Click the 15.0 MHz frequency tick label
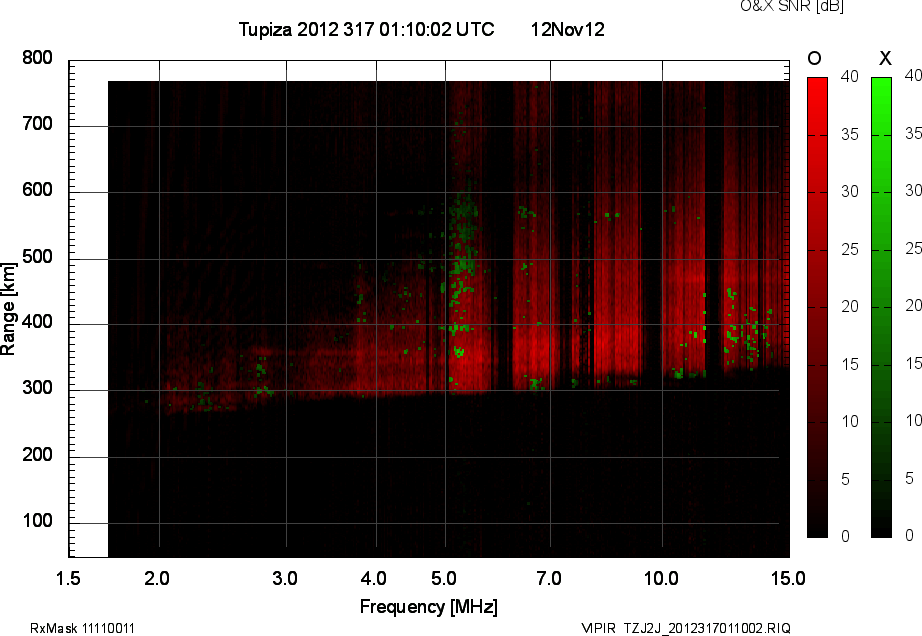The width and height of the screenshot is (922, 636). click(x=788, y=579)
